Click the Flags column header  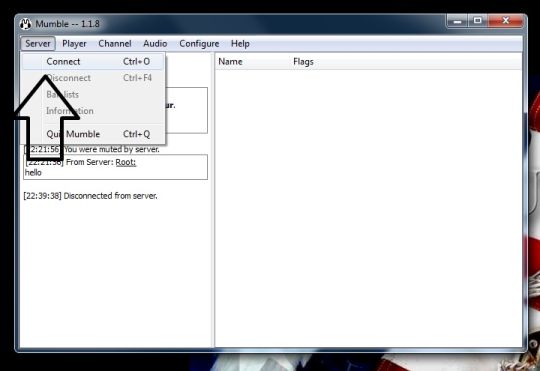click(303, 62)
